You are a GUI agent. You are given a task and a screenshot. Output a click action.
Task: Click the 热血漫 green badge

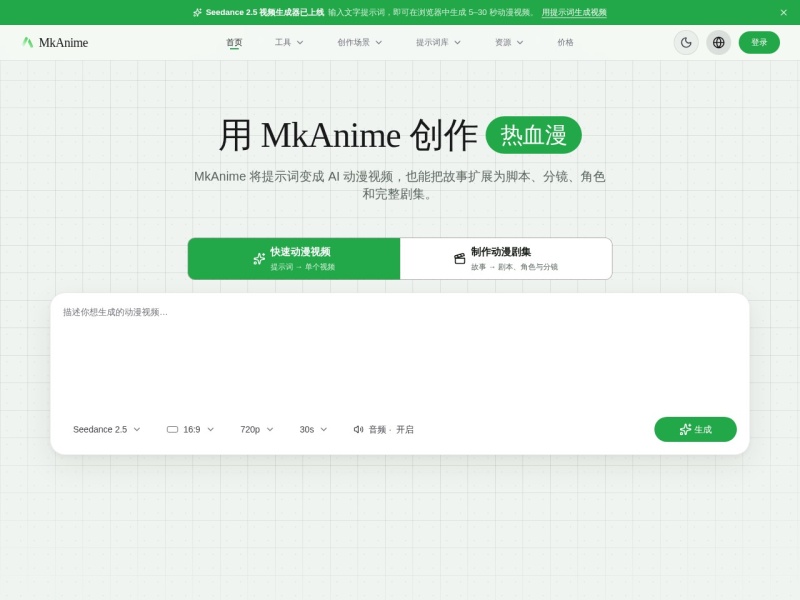tap(534, 135)
